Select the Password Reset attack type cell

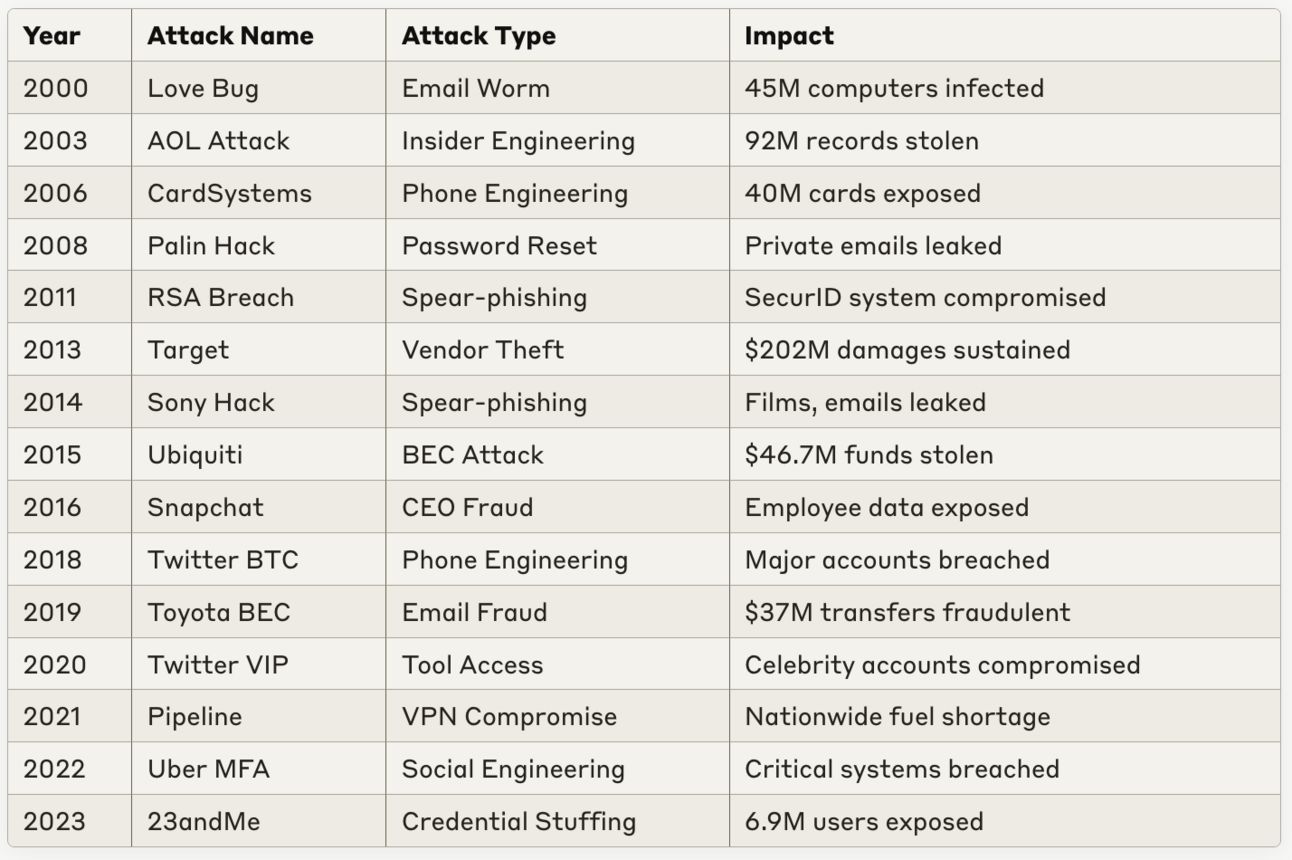557,245
